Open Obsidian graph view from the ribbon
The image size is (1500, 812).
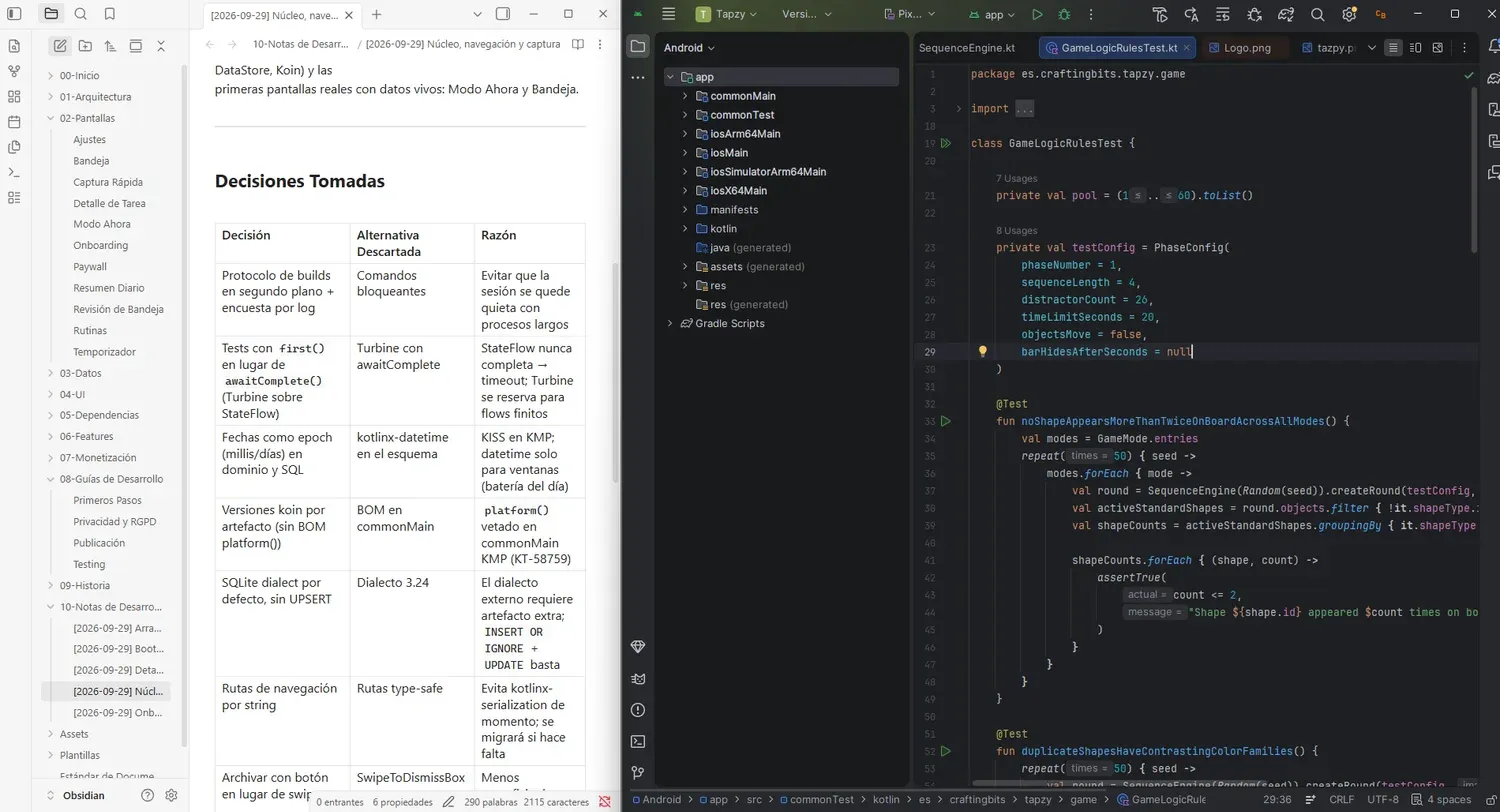point(14,71)
